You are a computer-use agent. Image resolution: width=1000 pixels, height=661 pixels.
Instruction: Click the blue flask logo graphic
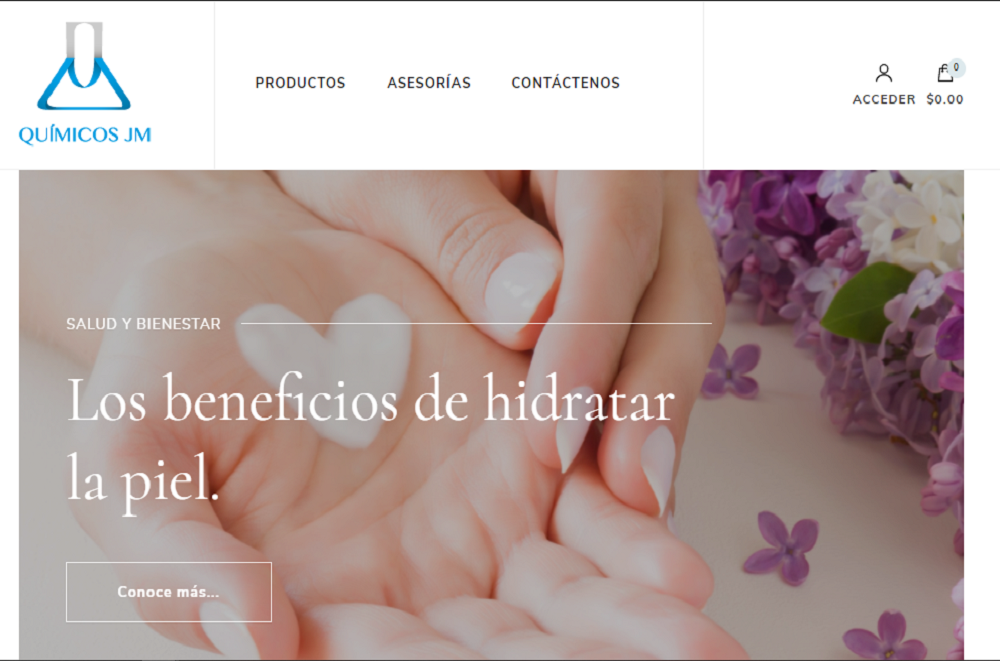84,66
